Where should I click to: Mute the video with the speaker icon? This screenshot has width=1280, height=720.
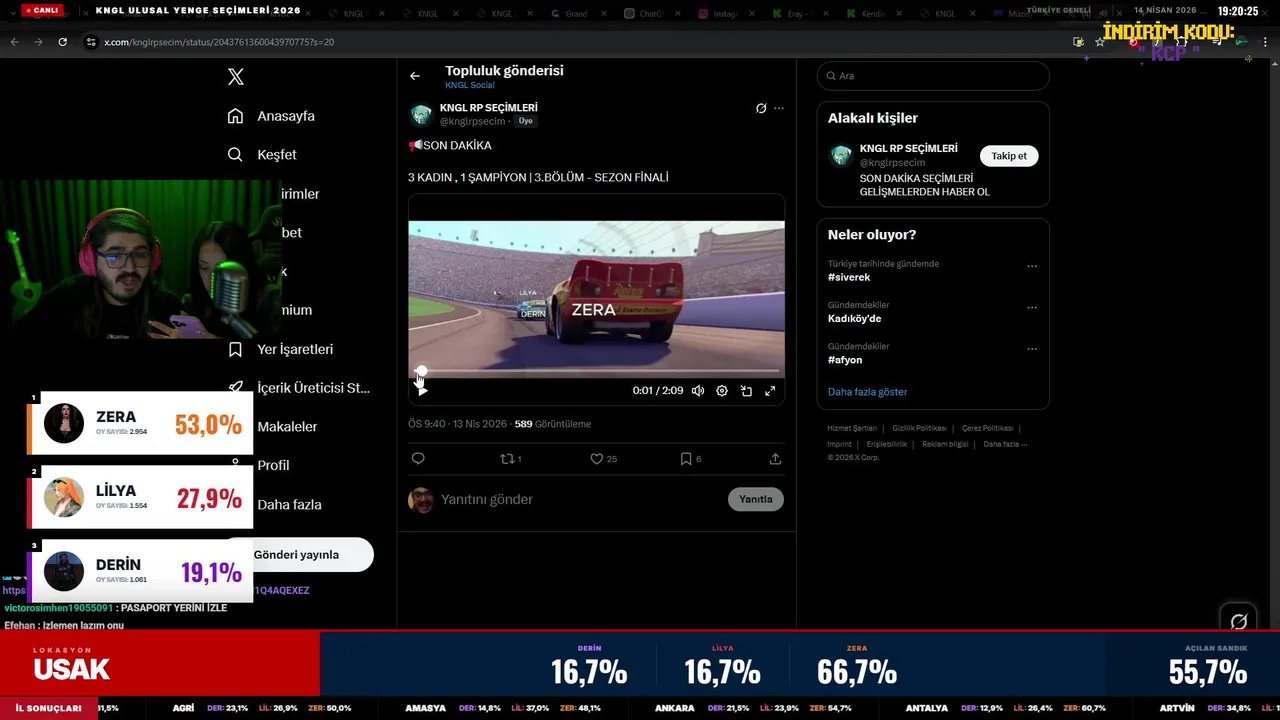coord(698,391)
